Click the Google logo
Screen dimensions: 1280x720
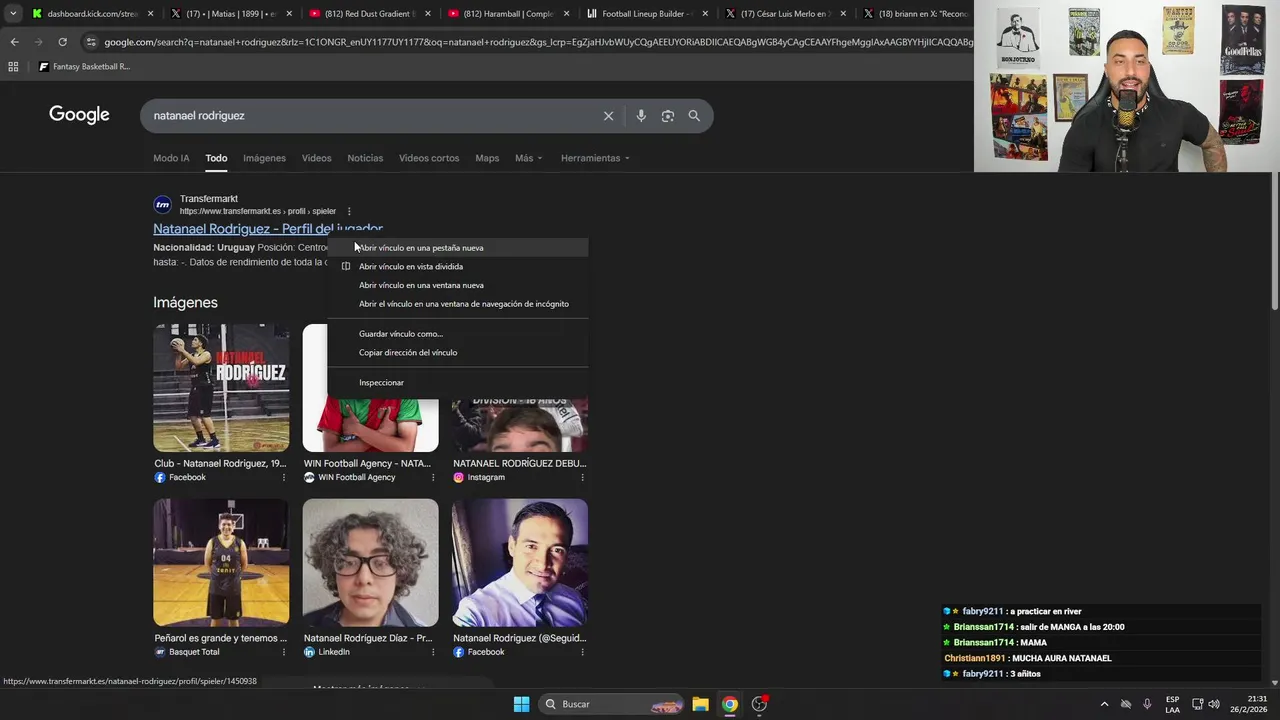click(79, 115)
